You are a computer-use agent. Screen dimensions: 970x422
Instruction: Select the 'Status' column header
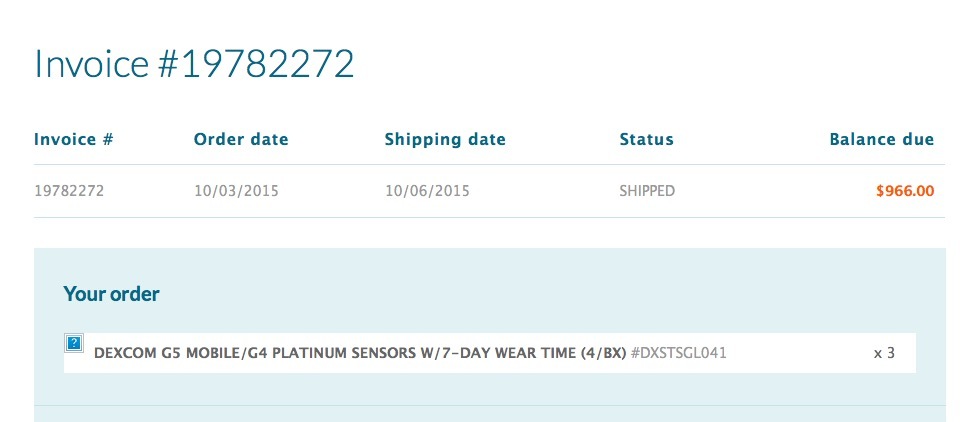(x=647, y=139)
